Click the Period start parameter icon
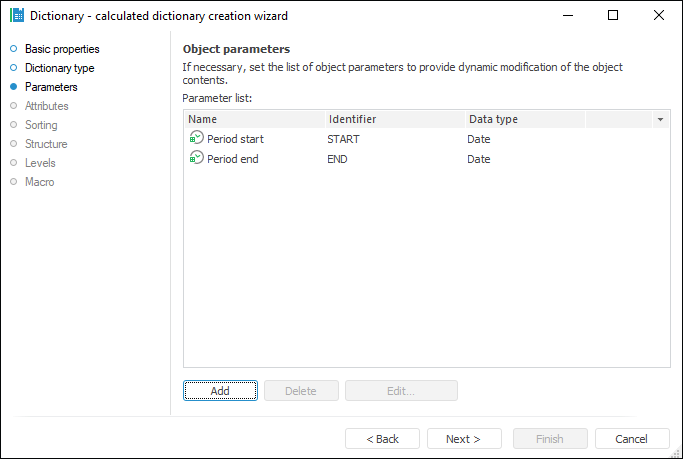The height and width of the screenshot is (459, 683). pos(196,139)
